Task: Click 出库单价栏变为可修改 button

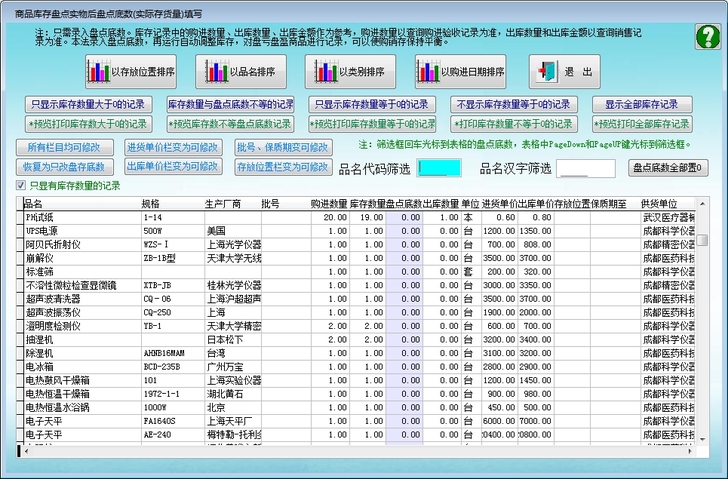Action: point(173,166)
